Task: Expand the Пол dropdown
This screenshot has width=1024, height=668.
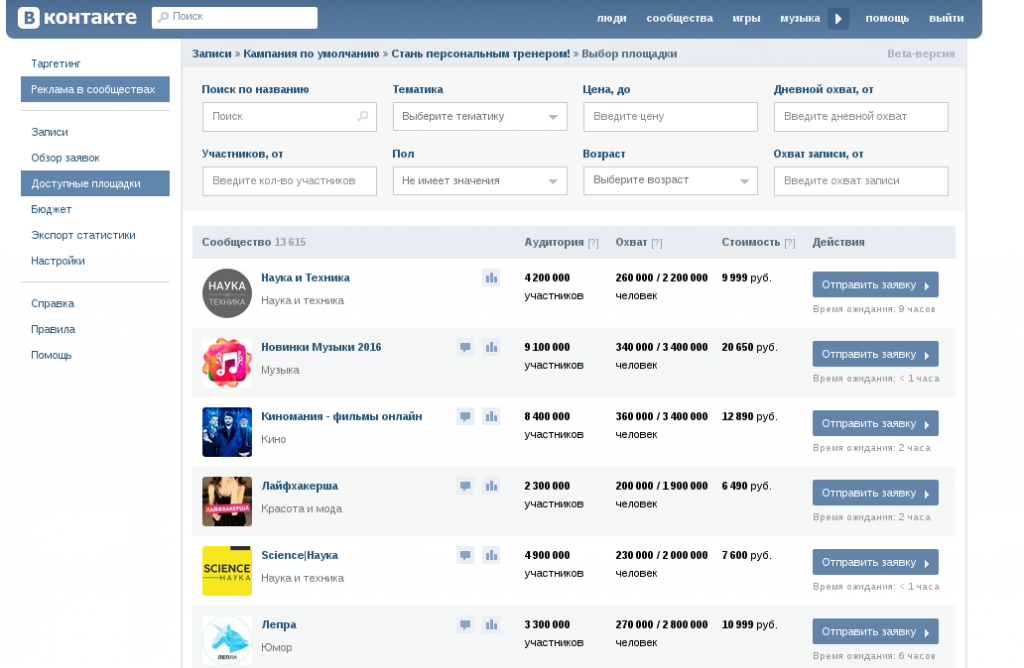Action: tap(479, 181)
